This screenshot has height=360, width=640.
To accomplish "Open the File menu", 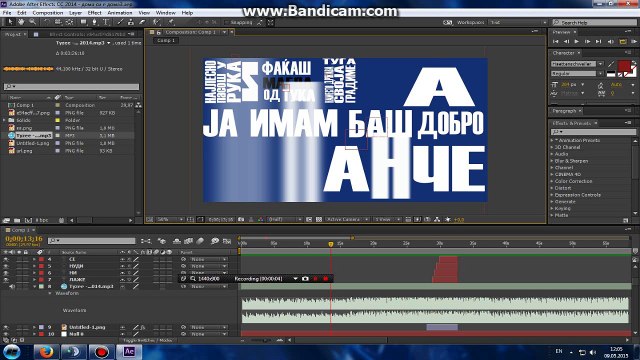I will (7, 13).
